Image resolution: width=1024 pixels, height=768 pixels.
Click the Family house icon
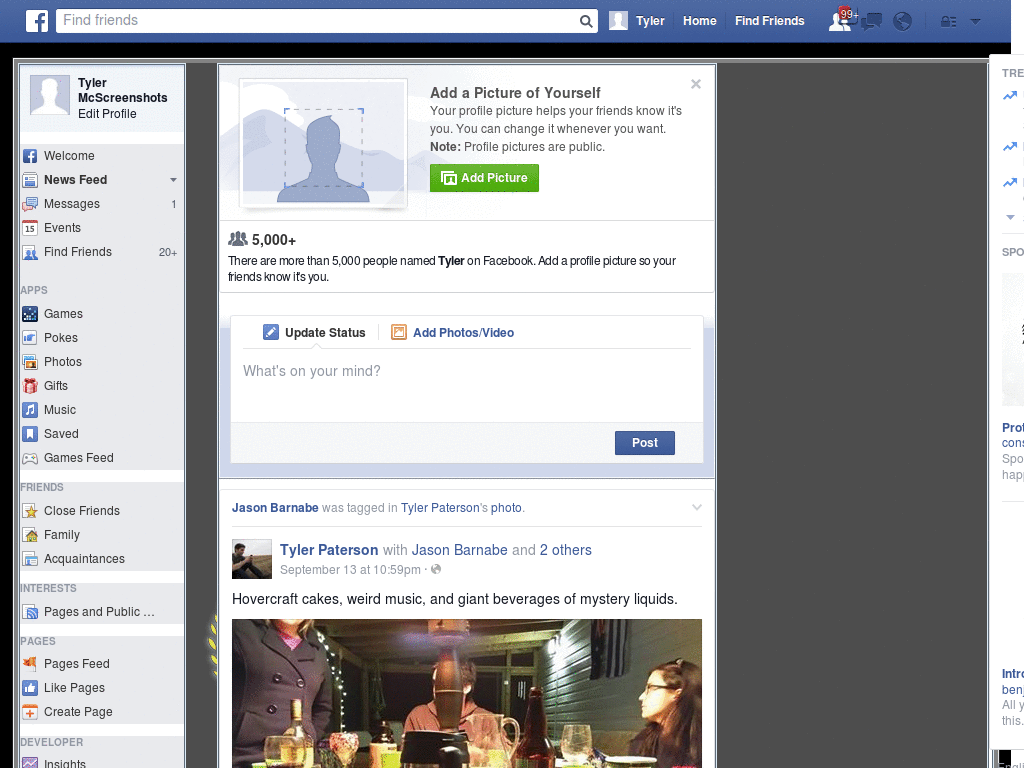pyautogui.click(x=30, y=535)
